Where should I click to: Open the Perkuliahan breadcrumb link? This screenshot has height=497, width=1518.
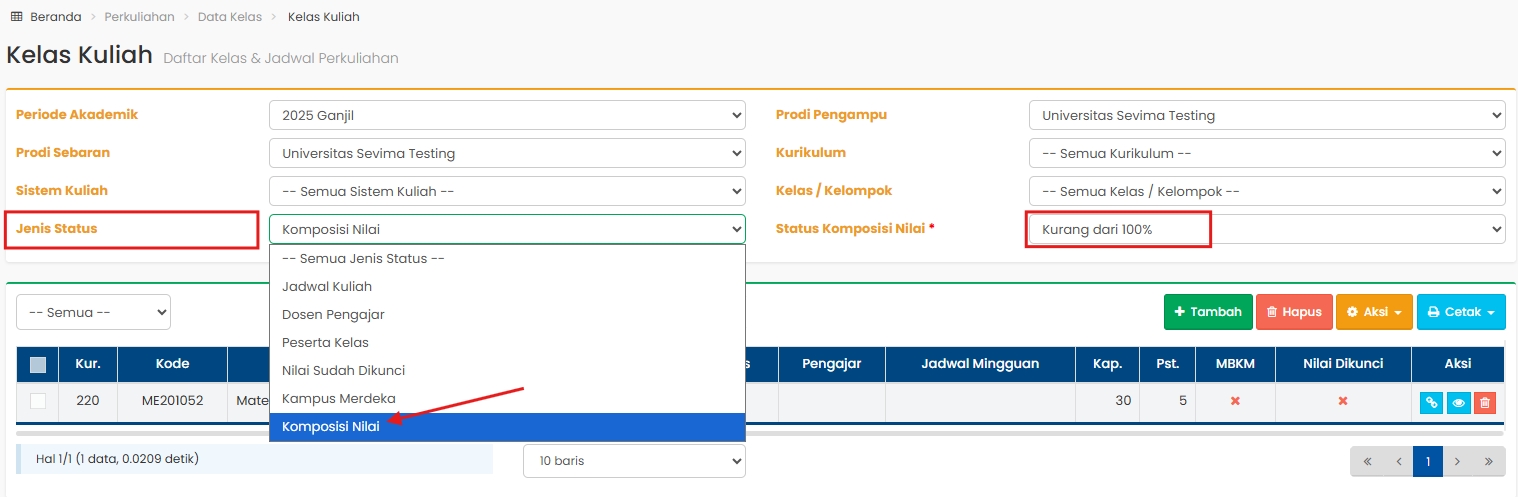(x=139, y=17)
